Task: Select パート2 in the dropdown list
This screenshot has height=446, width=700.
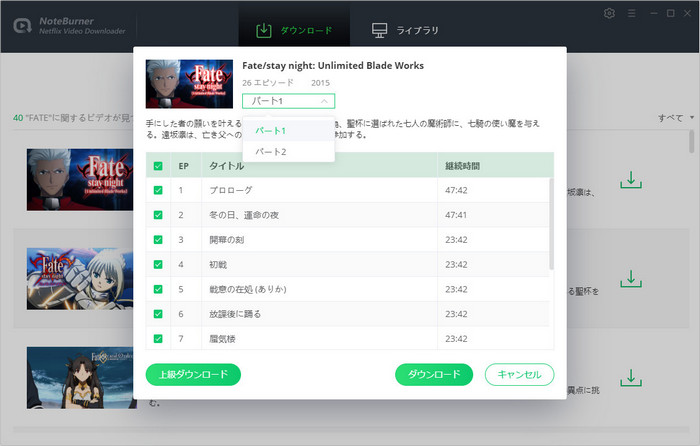Action: click(288, 152)
